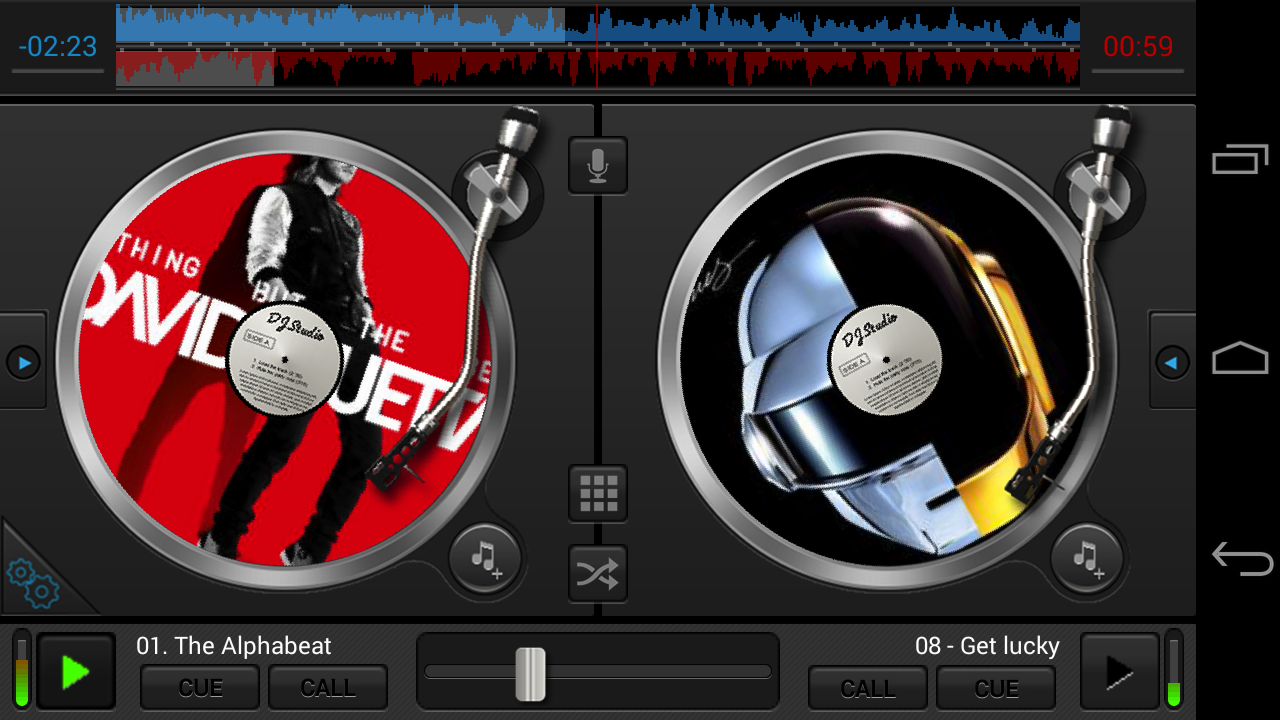
Task: Click the right deck CALL button
Action: (x=868, y=688)
